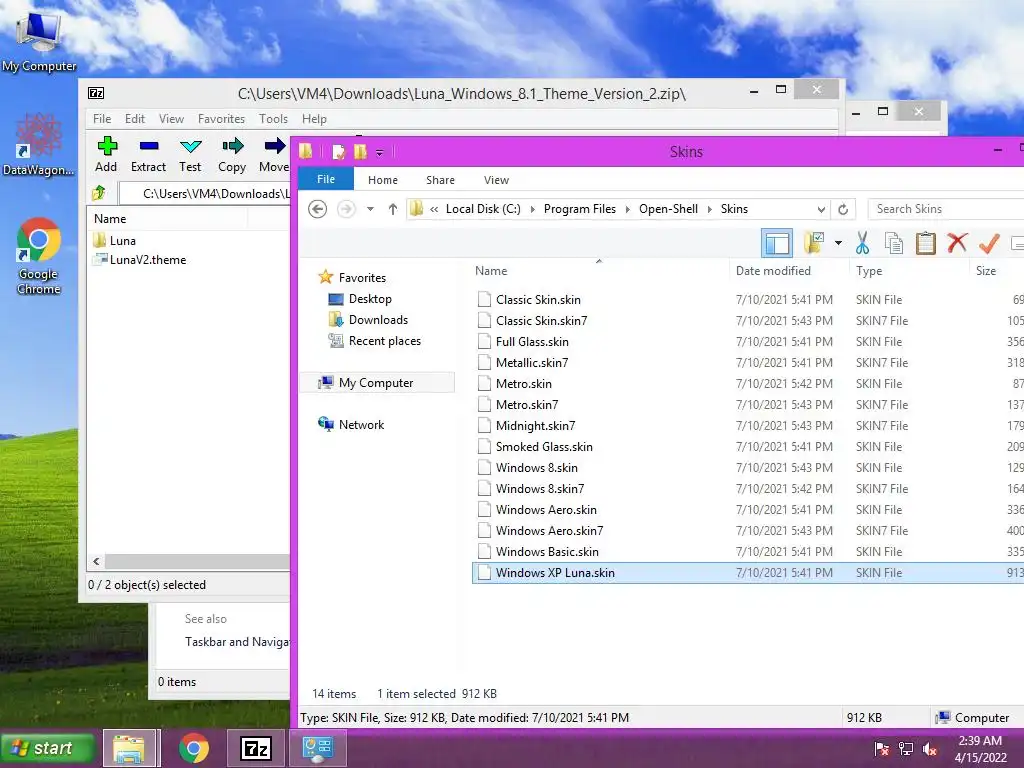Go up to Open-Shell folder with Up arrow
1024x768 pixels.
tap(392, 209)
